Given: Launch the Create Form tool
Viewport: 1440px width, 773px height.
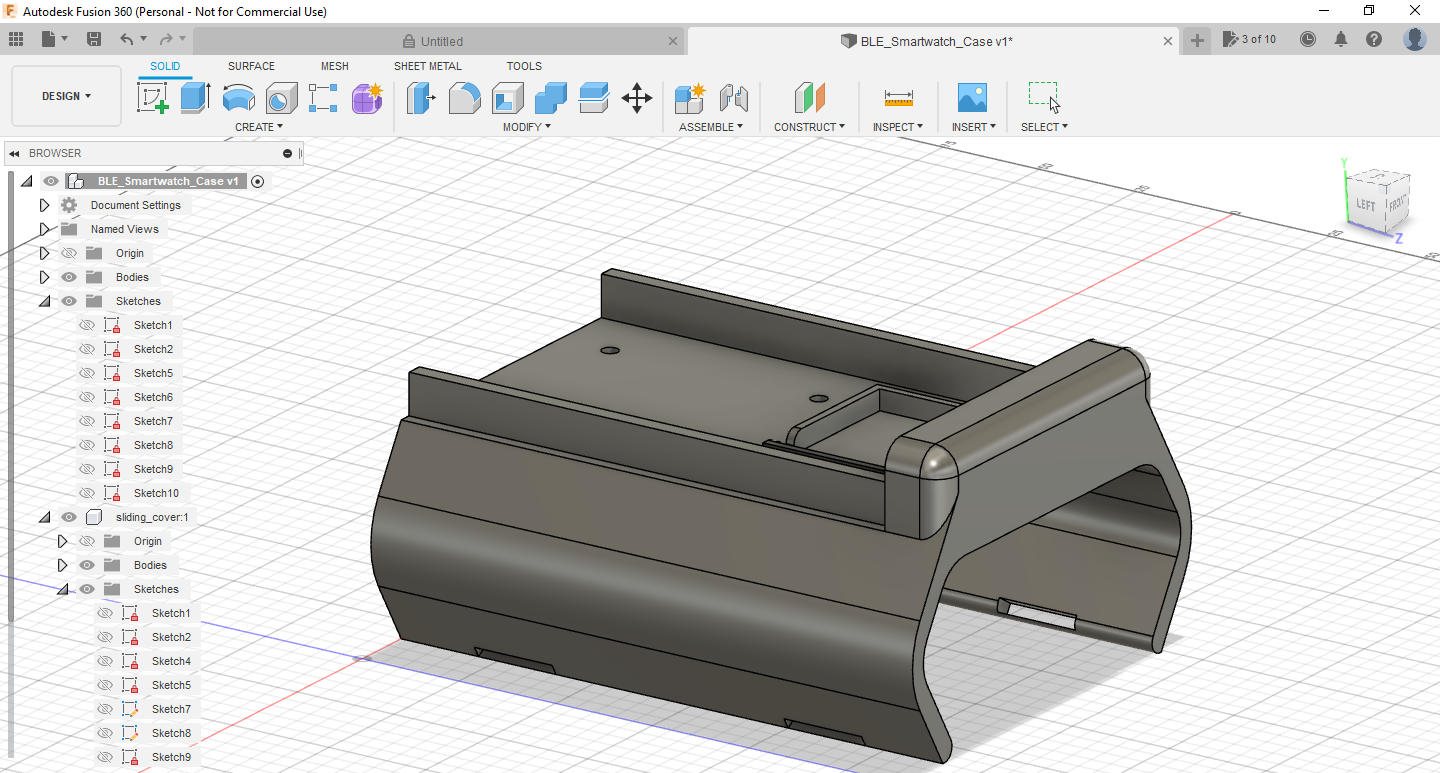Looking at the screenshot, I should pyautogui.click(x=367, y=98).
